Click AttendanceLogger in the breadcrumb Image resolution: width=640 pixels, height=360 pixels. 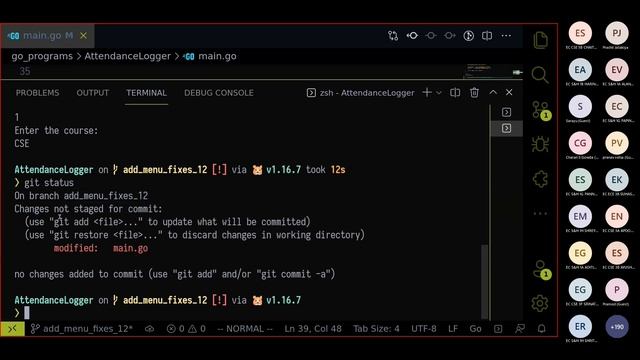coord(127,56)
